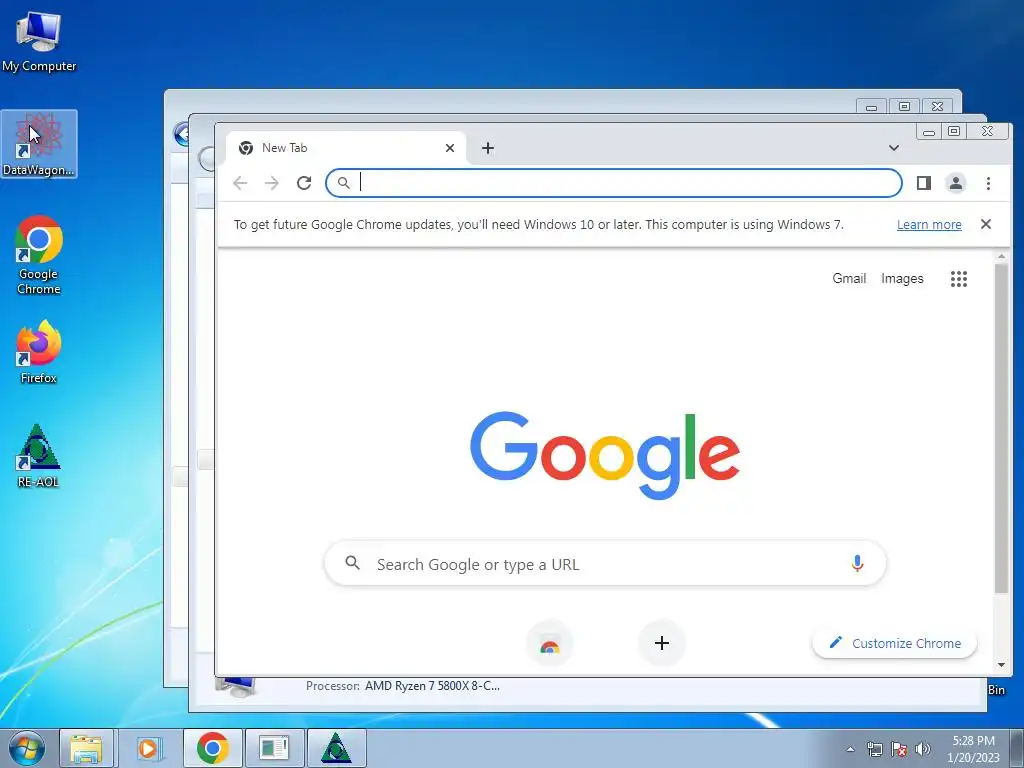Click the omnibox search magnifier icon
Screen dimensions: 1024x768
coord(344,184)
